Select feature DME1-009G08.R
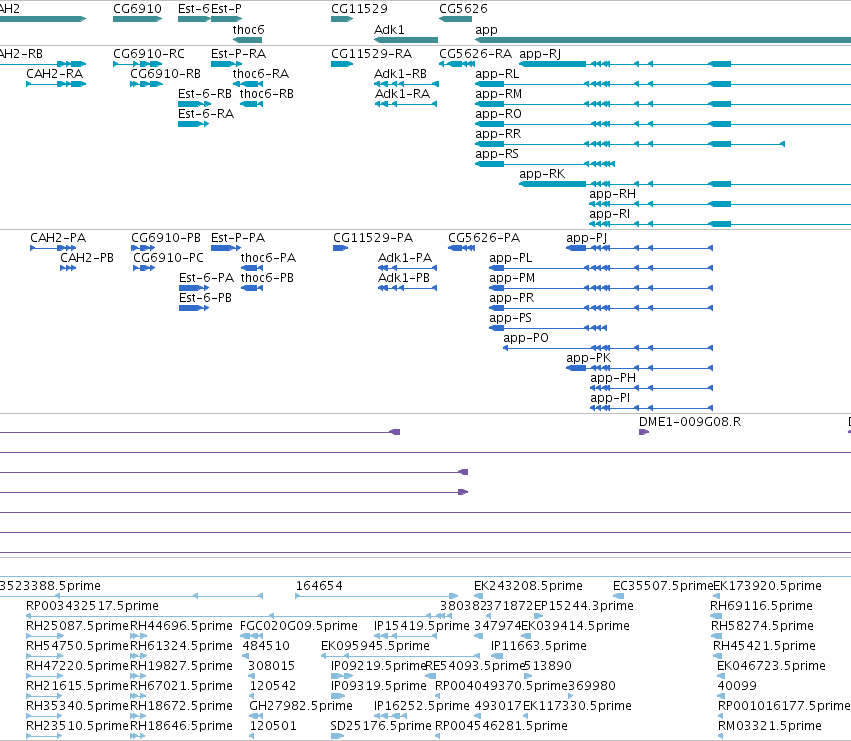This screenshot has width=851, height=741. 689,422
